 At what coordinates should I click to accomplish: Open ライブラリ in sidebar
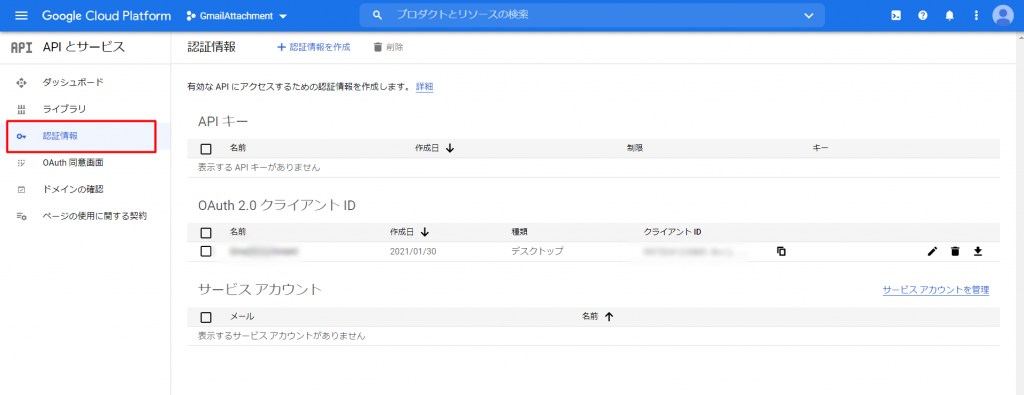[x=64, y=109]
